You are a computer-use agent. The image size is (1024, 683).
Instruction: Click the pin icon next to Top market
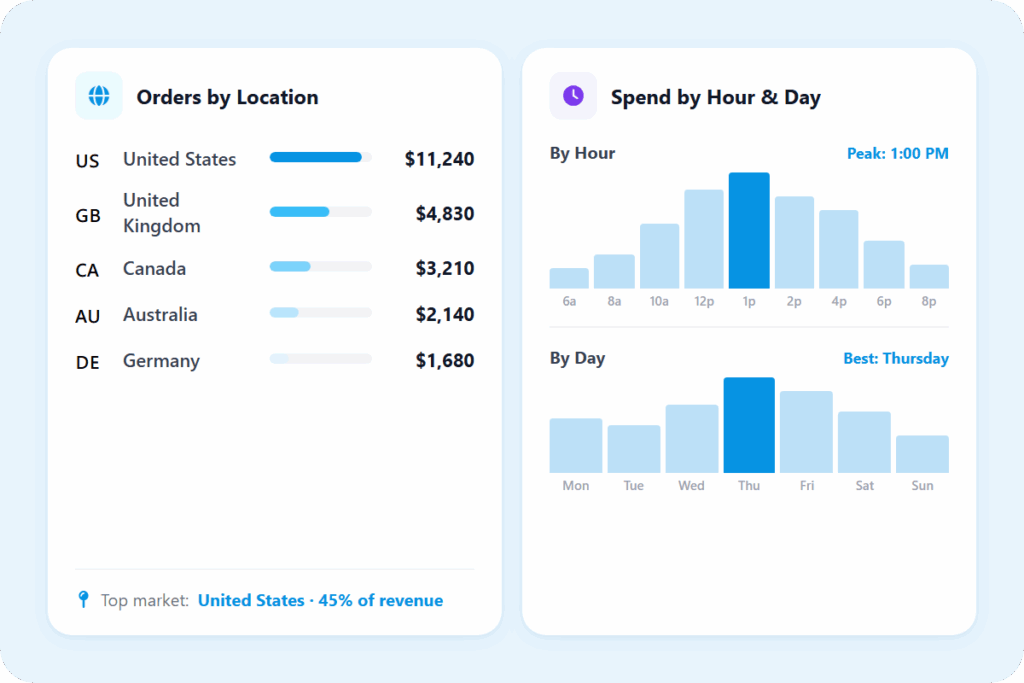coord(84,600)
